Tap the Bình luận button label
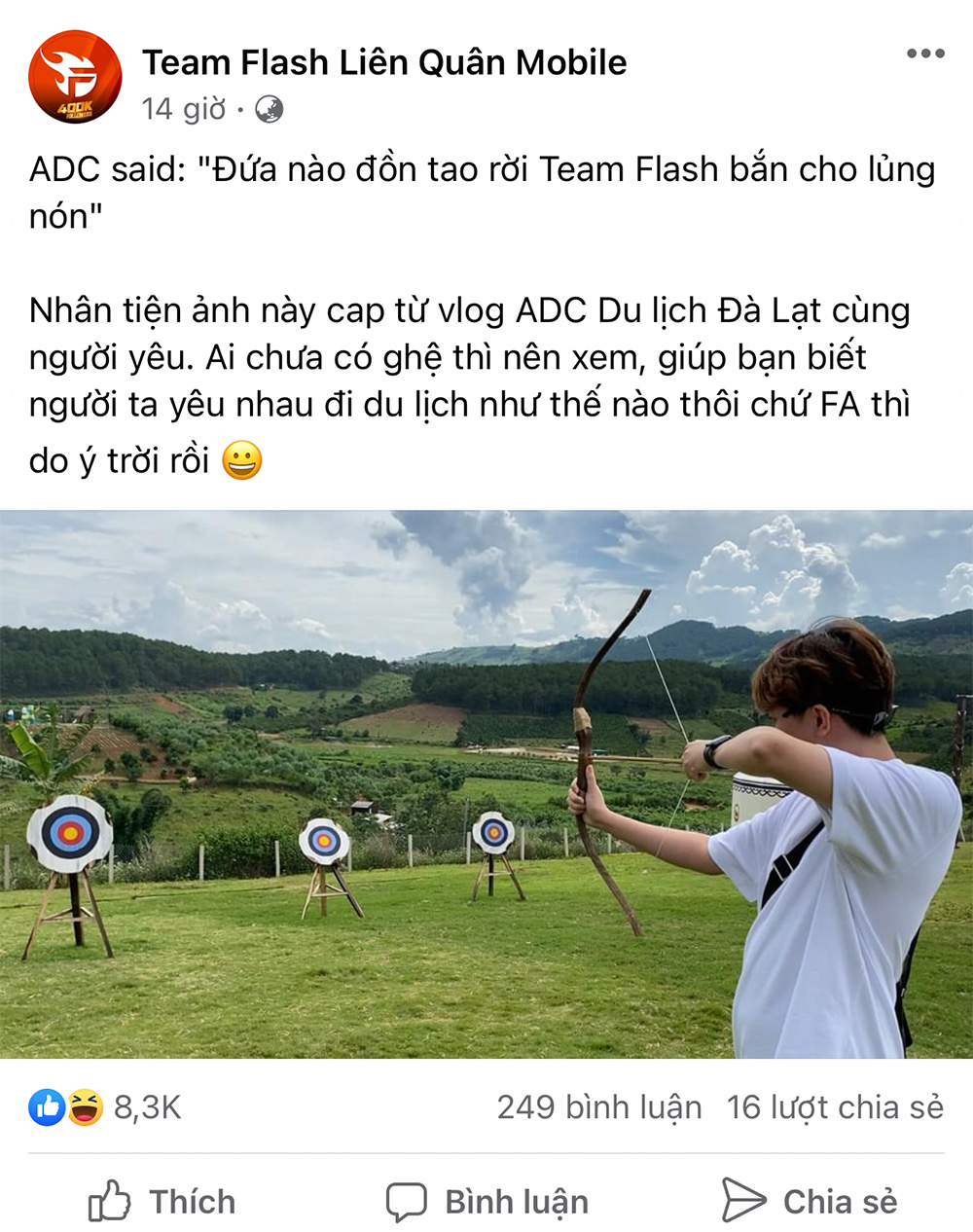 point(517,1202)
